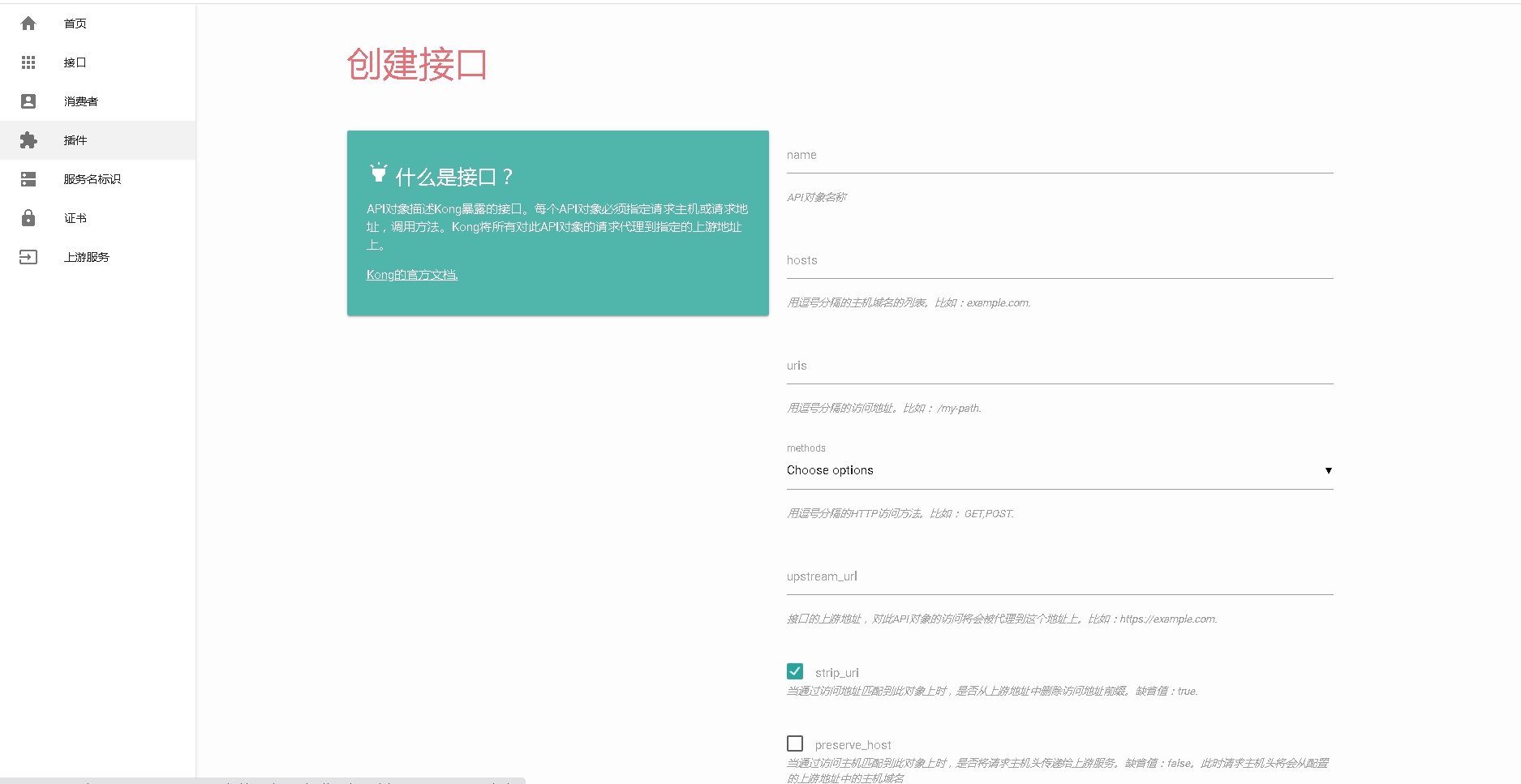Navigate to 上游服务

point(97,257)
